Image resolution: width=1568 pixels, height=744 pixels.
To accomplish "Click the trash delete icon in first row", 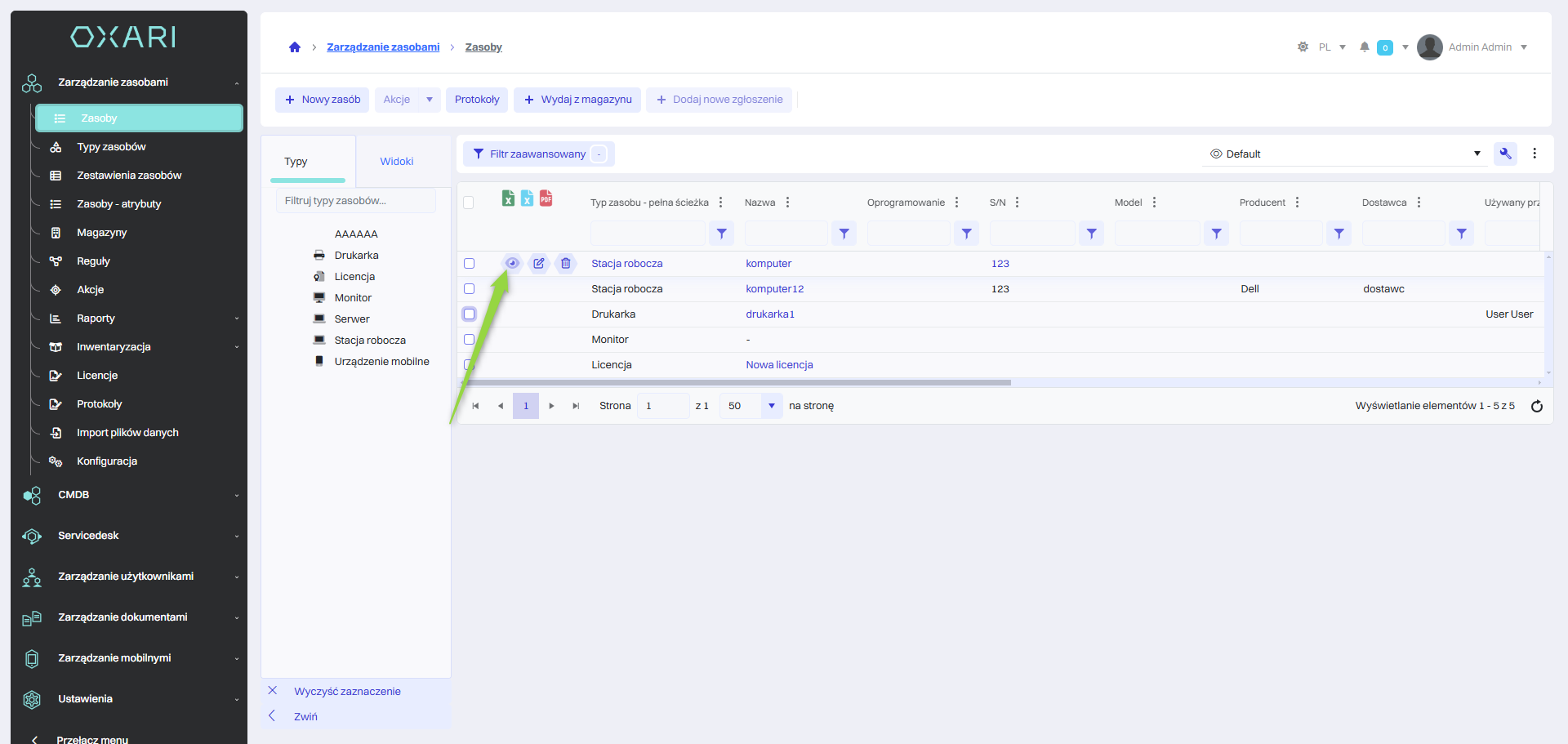I will pos(566,263).
